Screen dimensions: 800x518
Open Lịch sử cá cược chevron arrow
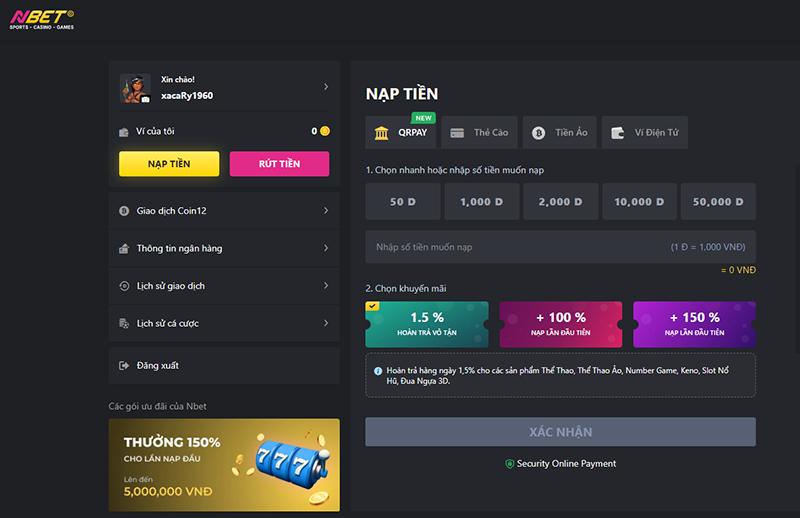(326, 323)
